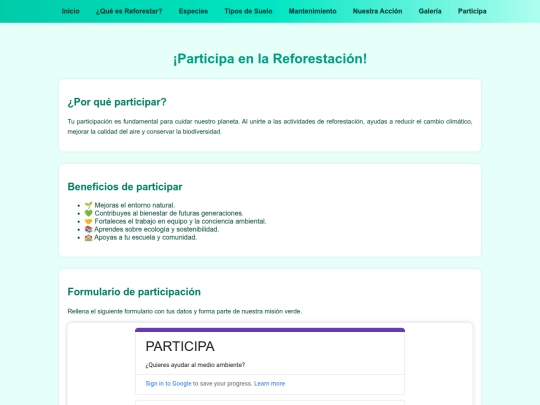Click 'Apoyas a tu escuela y comunidad.'
540x405 pixels.
[141, 237]
